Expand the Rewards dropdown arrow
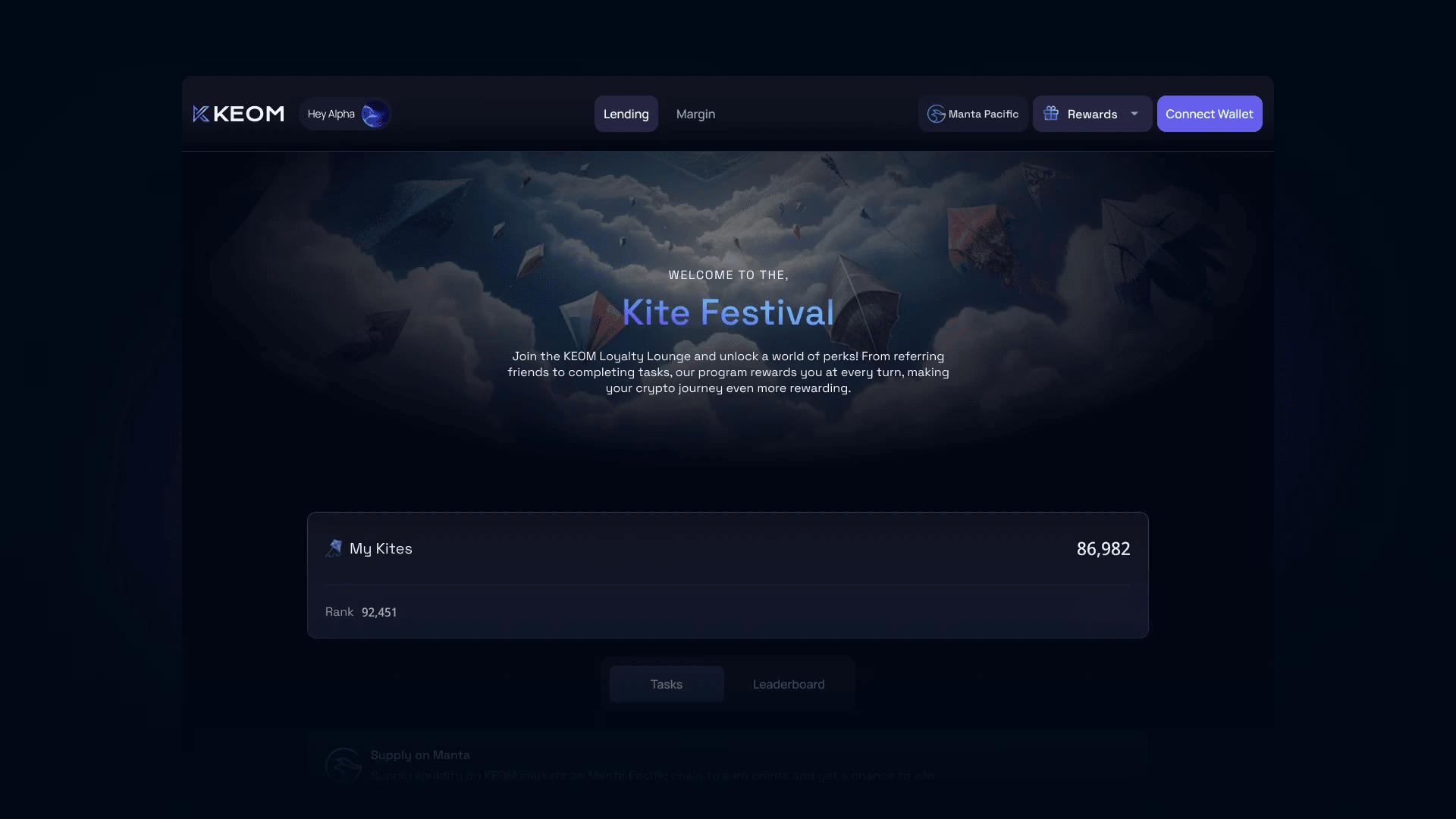 (1134, 114)
